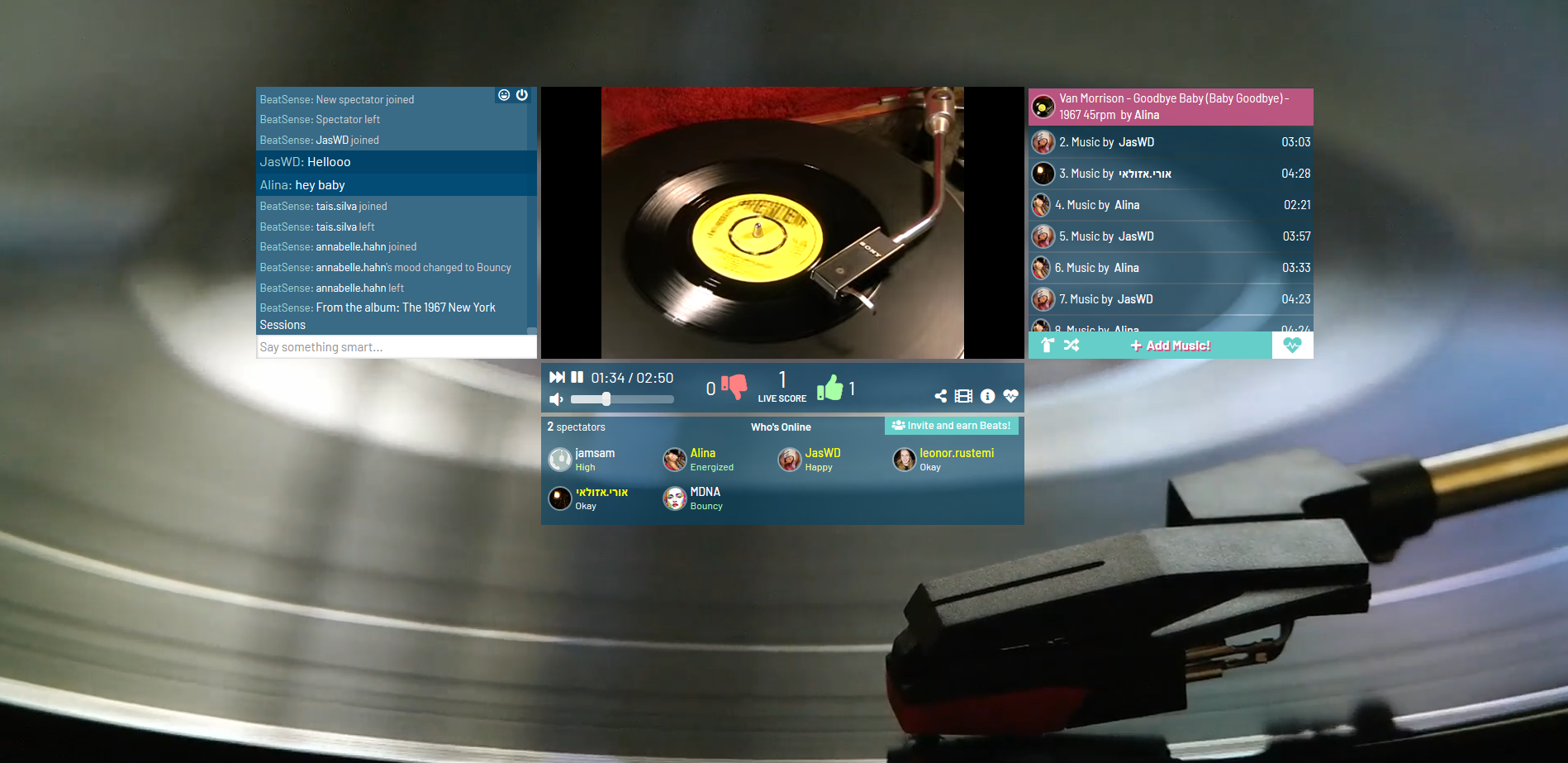Give the song a thumbs down

pos(734,387)
